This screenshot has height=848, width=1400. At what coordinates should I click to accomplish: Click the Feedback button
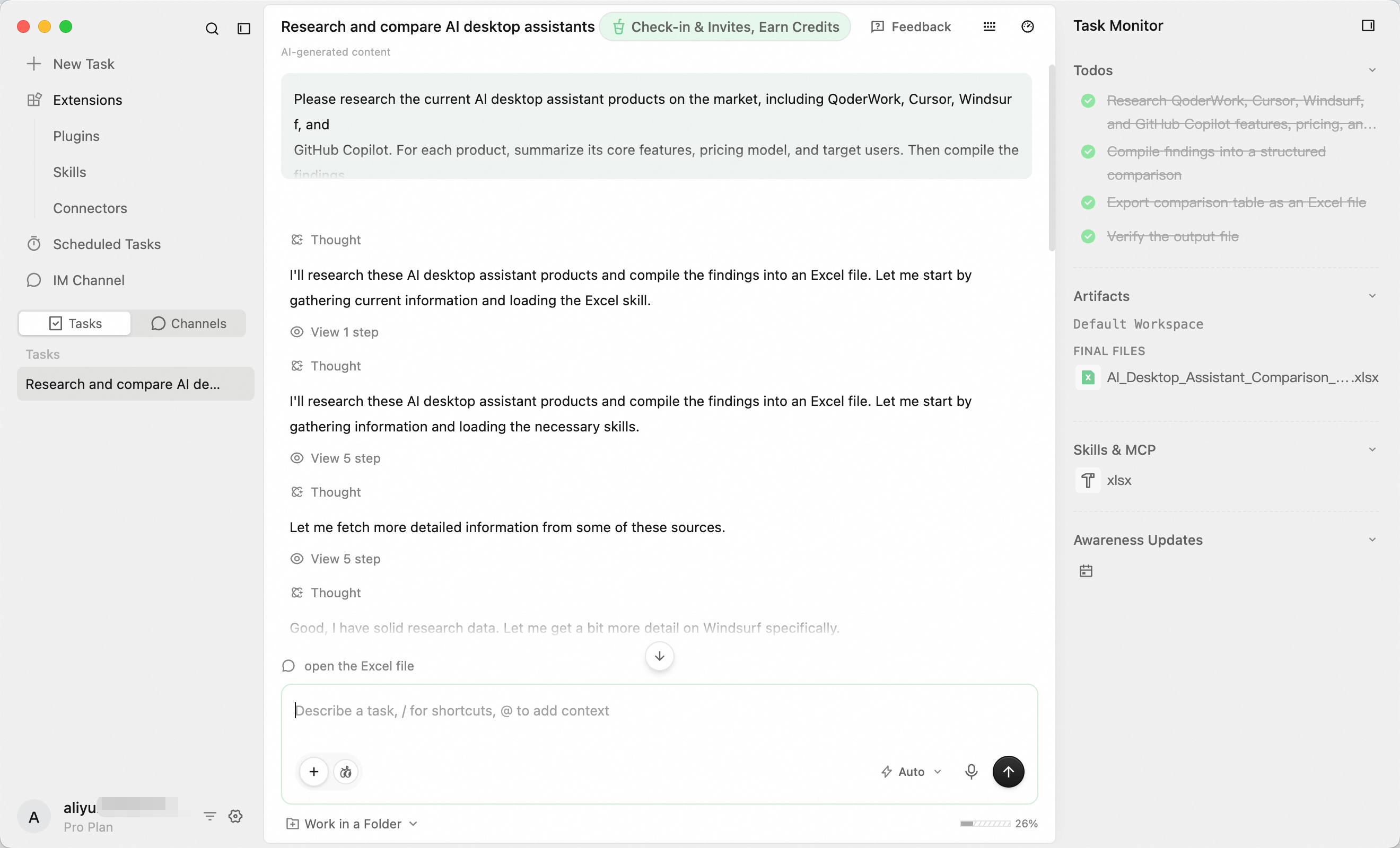pos(911,26)
